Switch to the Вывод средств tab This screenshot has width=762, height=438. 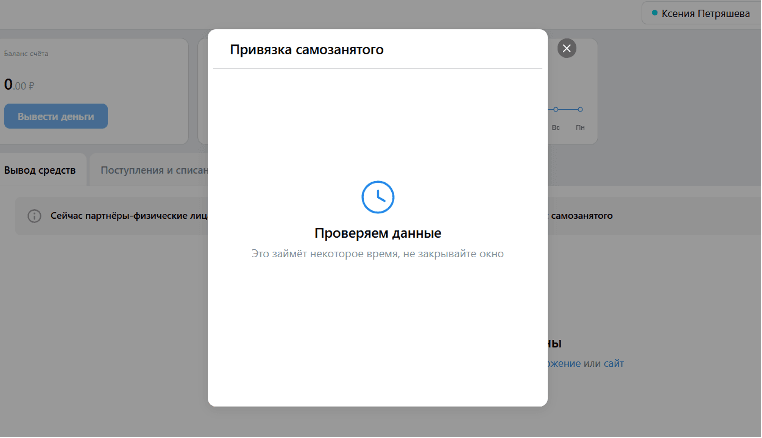40,170
